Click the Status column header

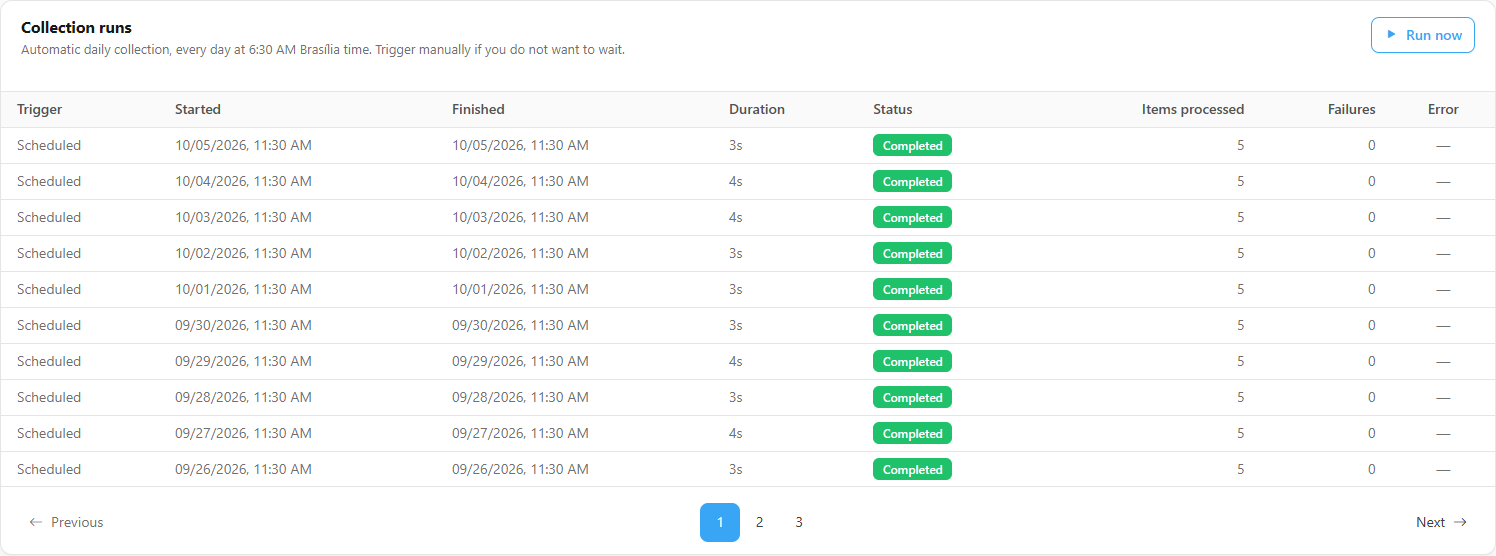pyautogui.click(x=893, y=109)
